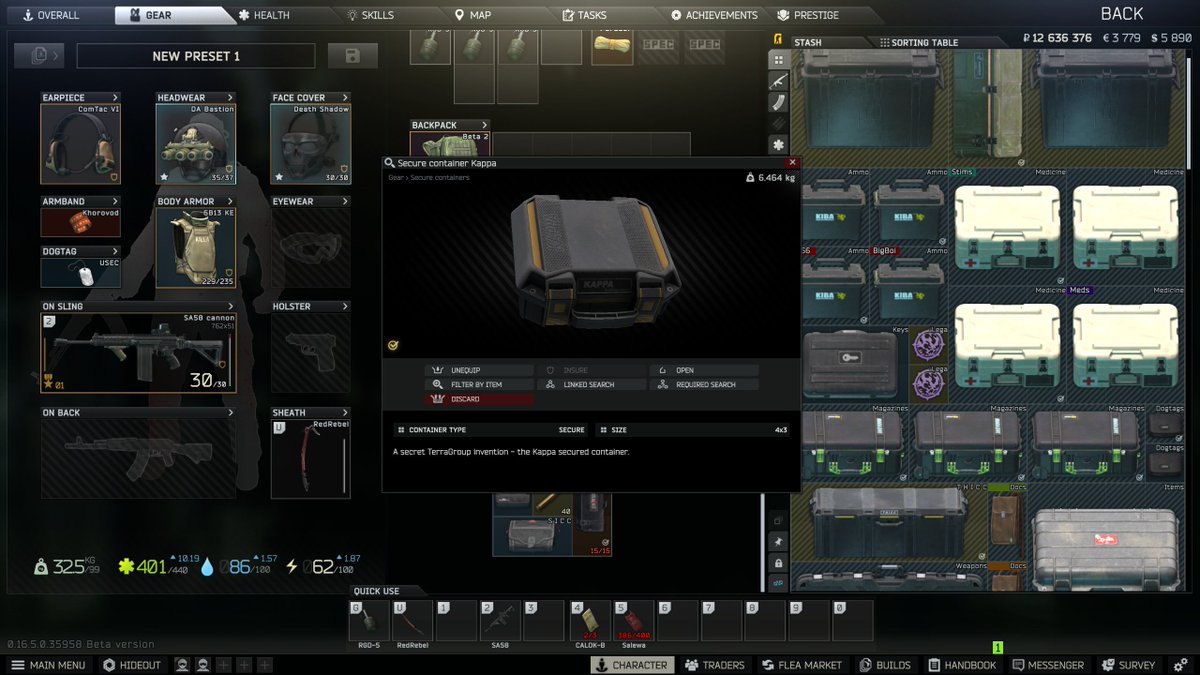This screenshot has width=1200, height=675.
Task: Click Open in the Kappa context actions
Action: tap(704, 370)
